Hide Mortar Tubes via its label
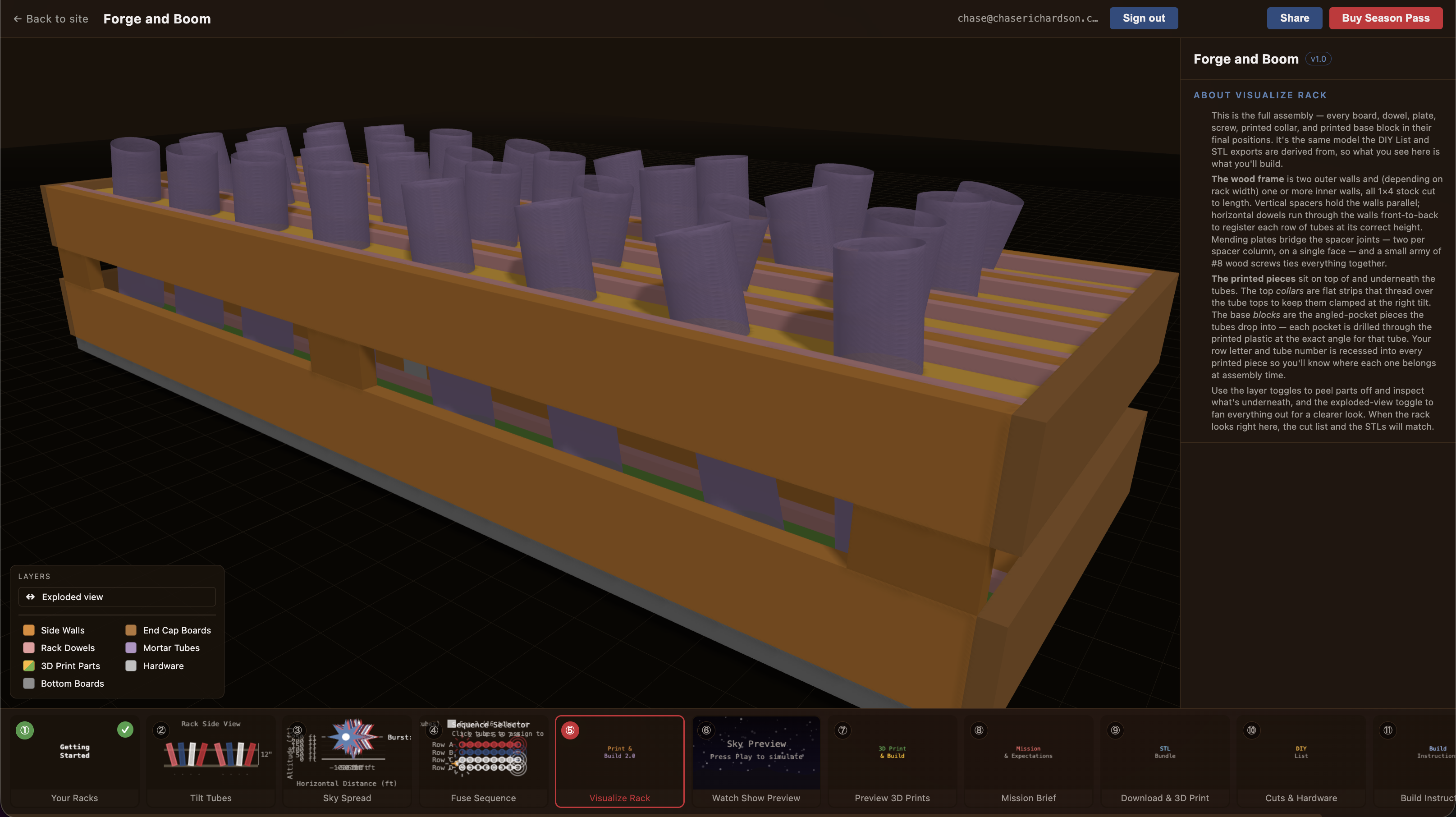The image size is (1456, 817). [171, 647]
